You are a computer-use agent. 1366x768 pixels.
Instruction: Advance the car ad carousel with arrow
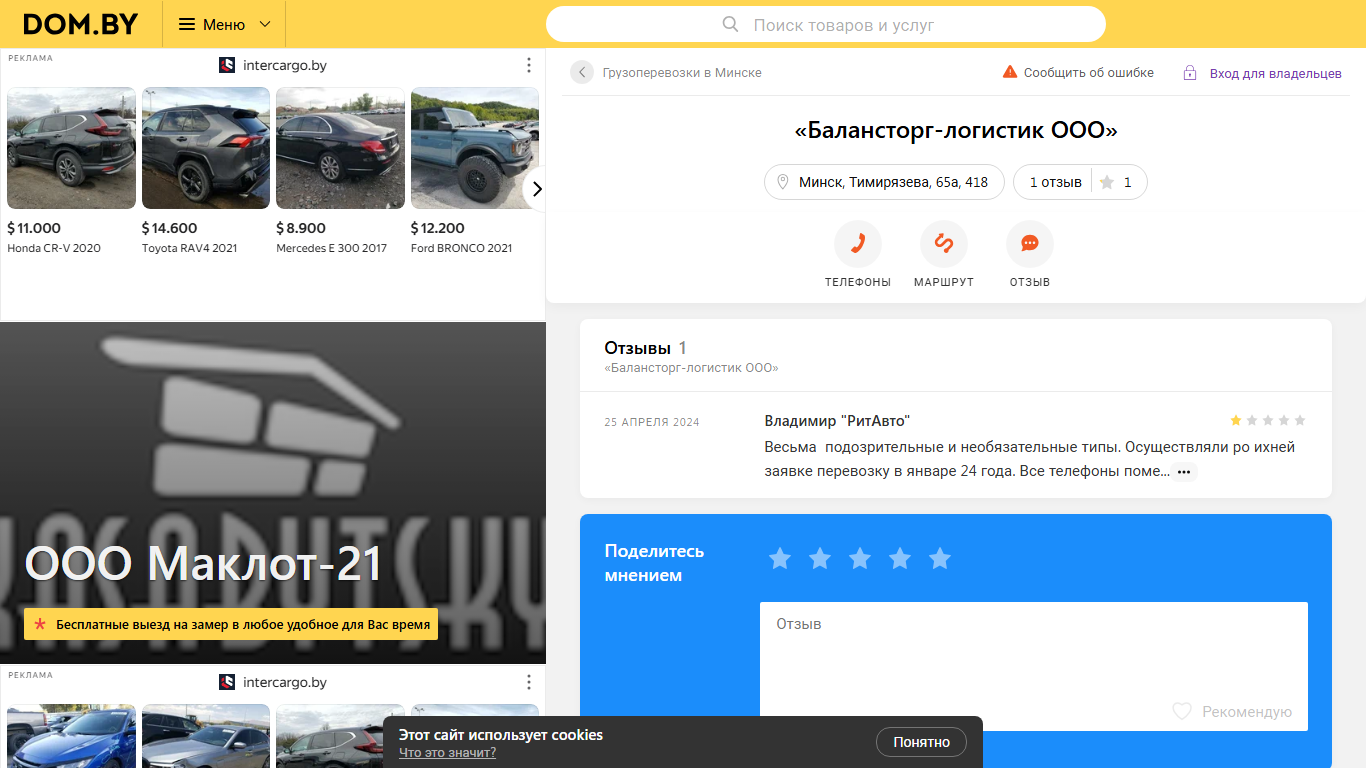pos(537,189)
